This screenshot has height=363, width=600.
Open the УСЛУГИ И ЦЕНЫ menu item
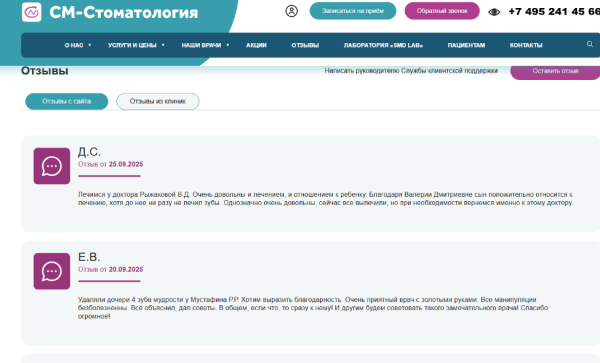[x=132, y=45]
